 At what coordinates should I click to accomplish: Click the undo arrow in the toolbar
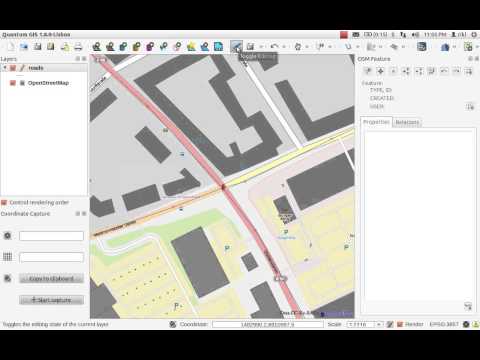click(274, 46)
